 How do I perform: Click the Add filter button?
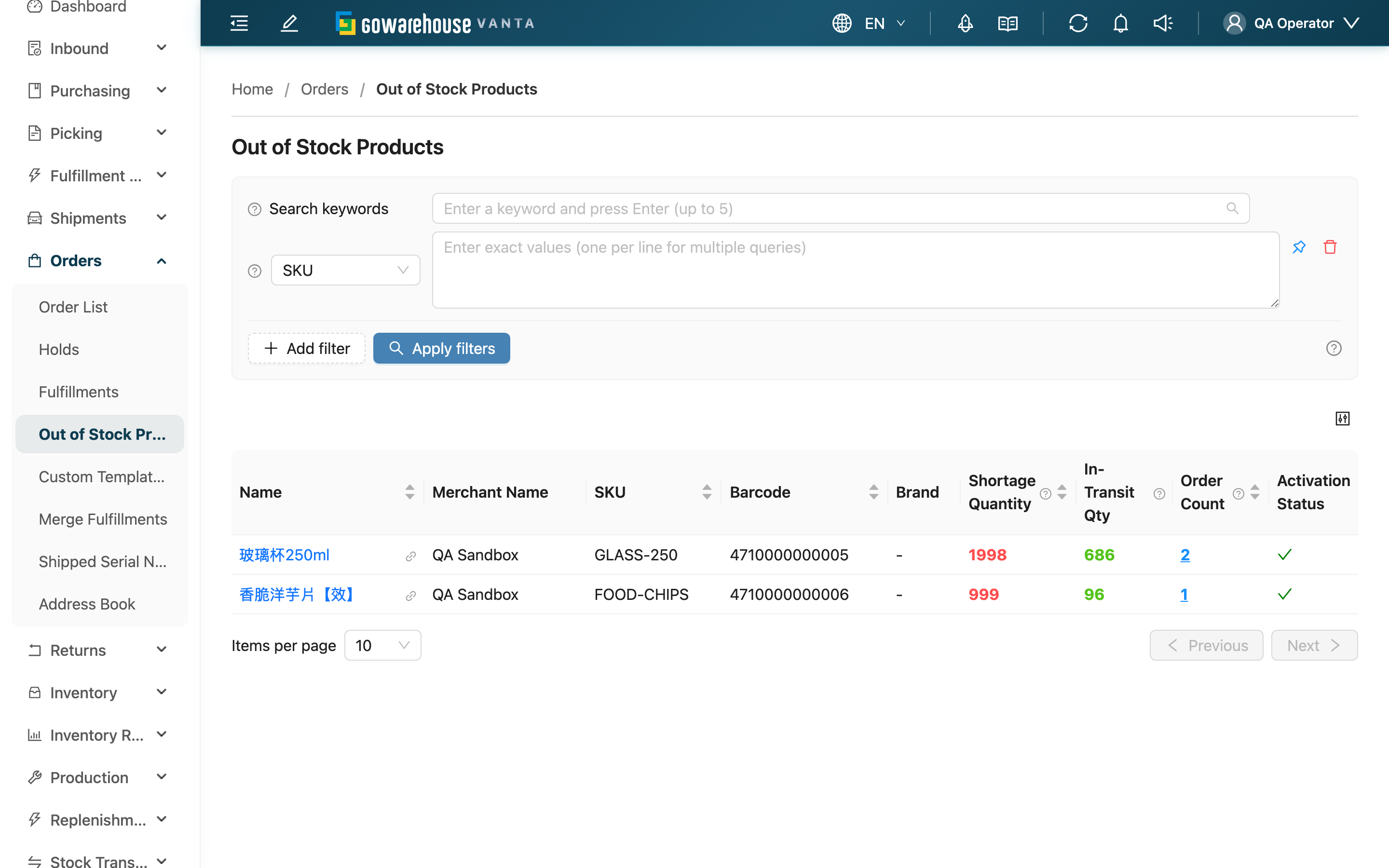click(x=307, y=349)
